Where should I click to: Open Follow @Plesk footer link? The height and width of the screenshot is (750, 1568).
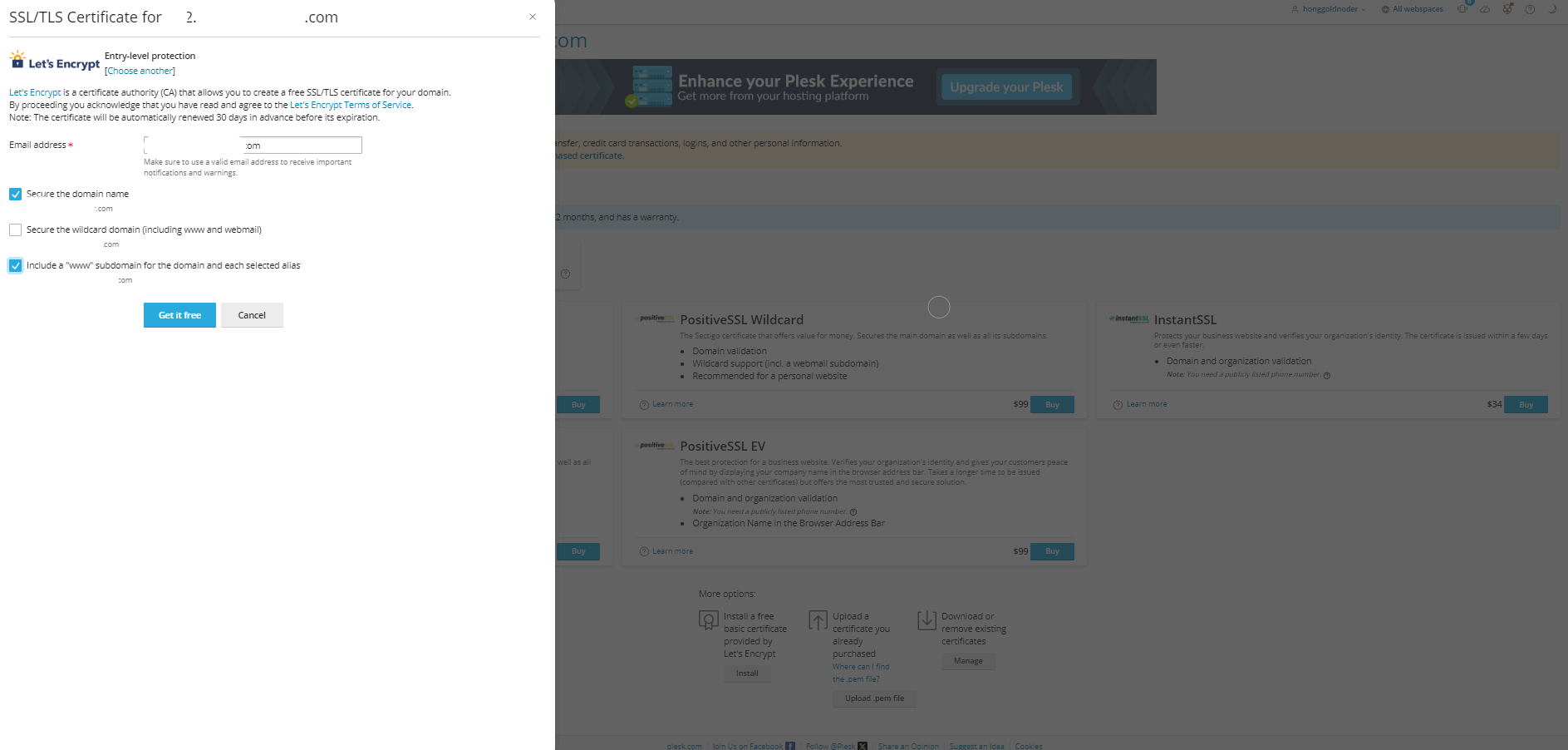[830, 746]
